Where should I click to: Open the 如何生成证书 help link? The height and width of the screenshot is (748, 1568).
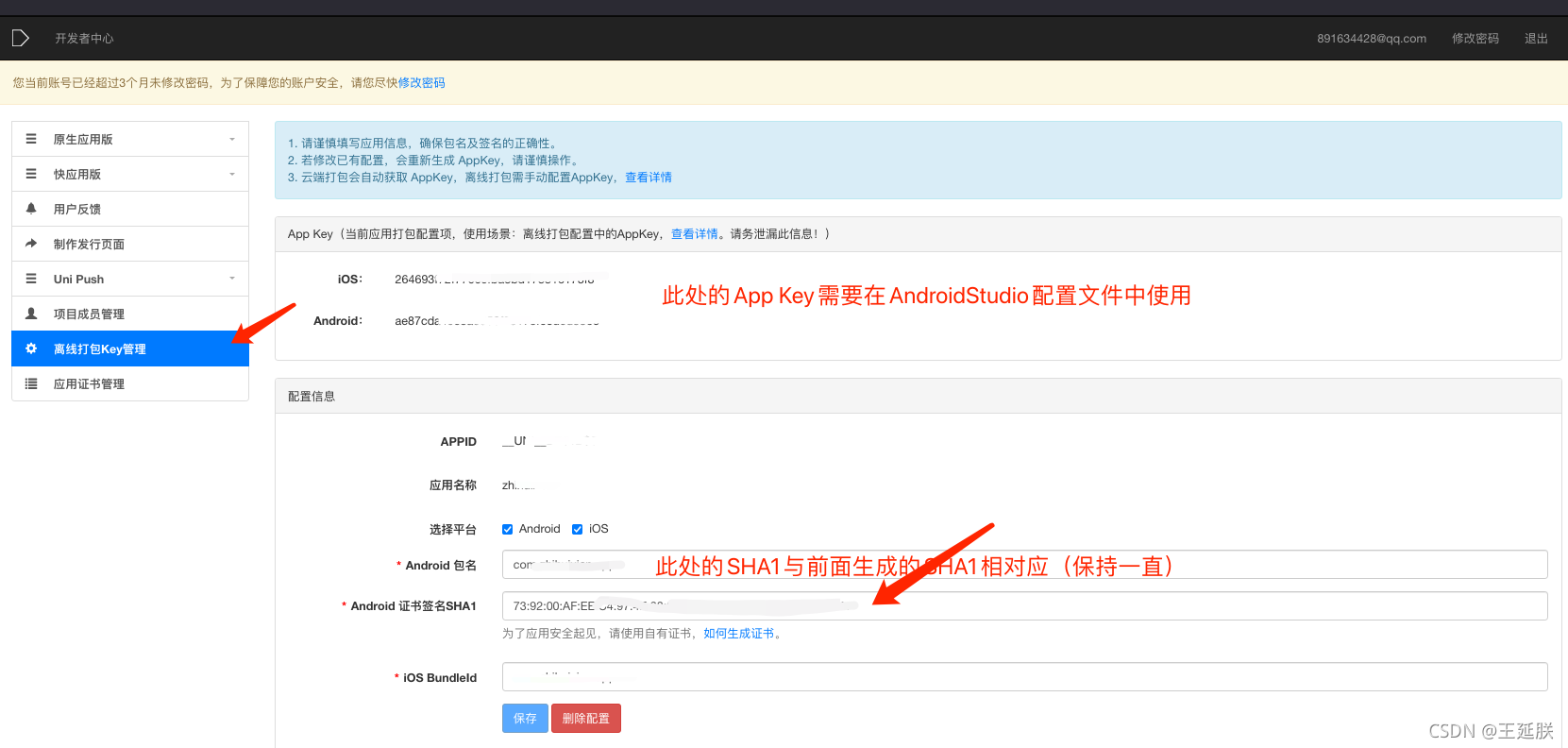click(739, 634)
